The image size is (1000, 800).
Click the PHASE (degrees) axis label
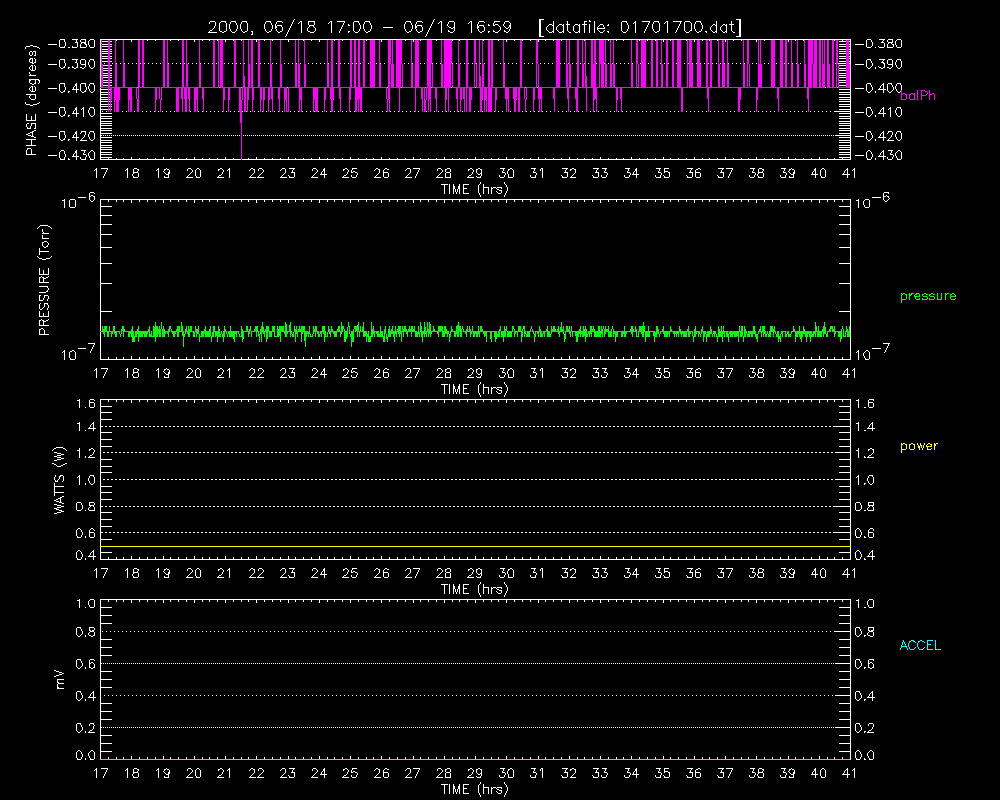coord(32,100)
